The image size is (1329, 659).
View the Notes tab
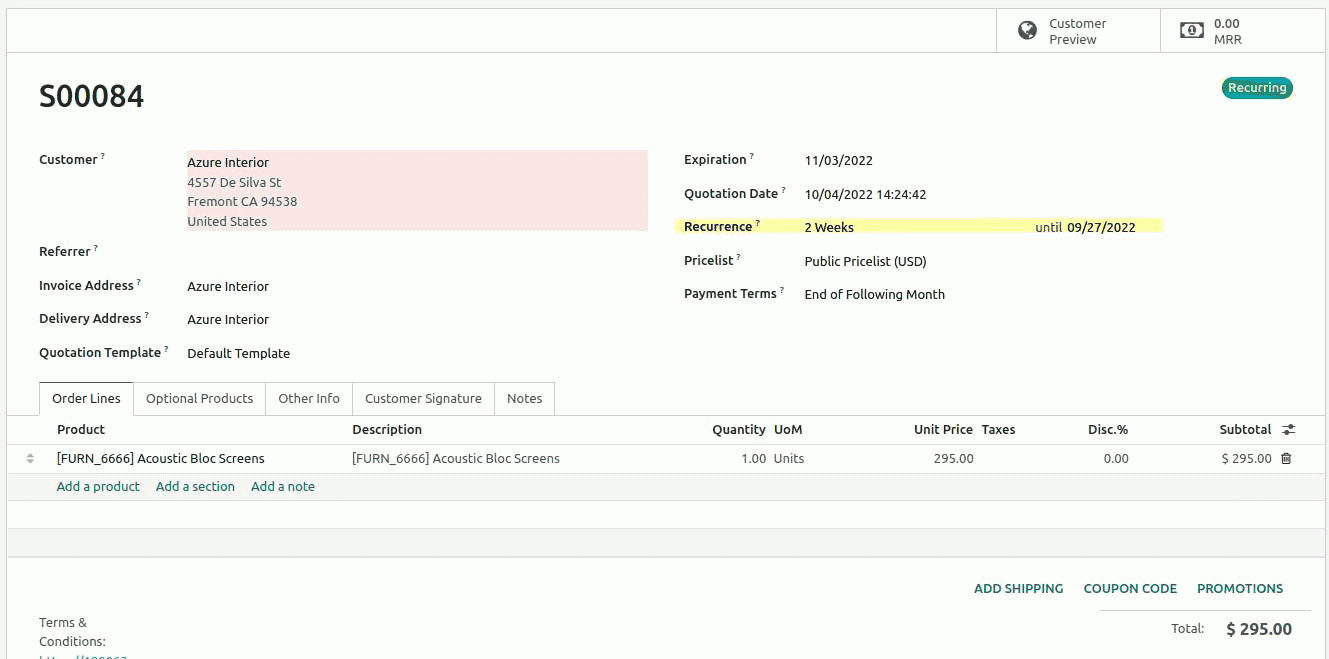pyautogui.click(x=524, y=399)
